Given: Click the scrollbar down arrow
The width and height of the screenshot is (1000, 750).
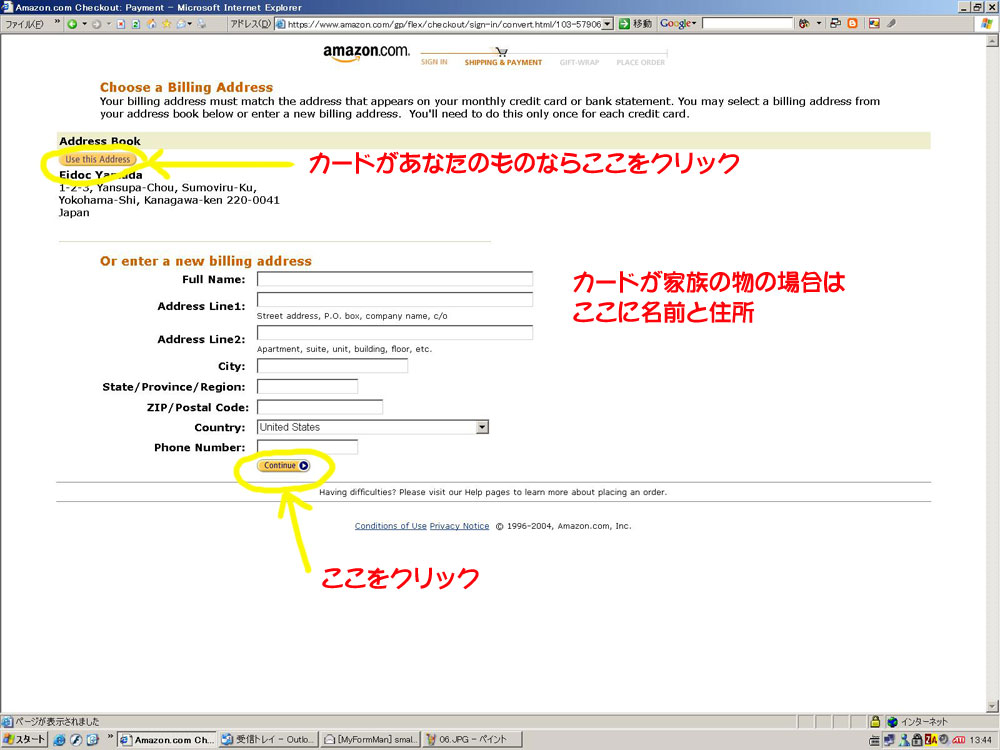Looking at the screenshot, I should [992, 706].
